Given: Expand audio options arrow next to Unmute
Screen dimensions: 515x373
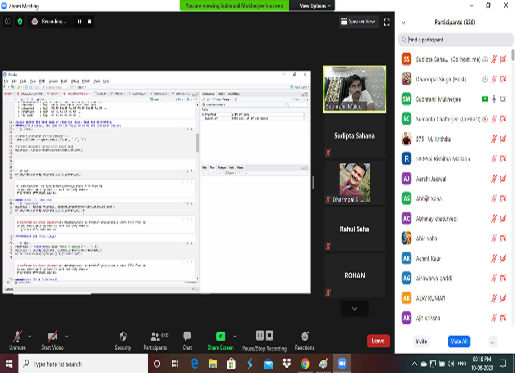Looking at the screenshot, I should 30,336.
